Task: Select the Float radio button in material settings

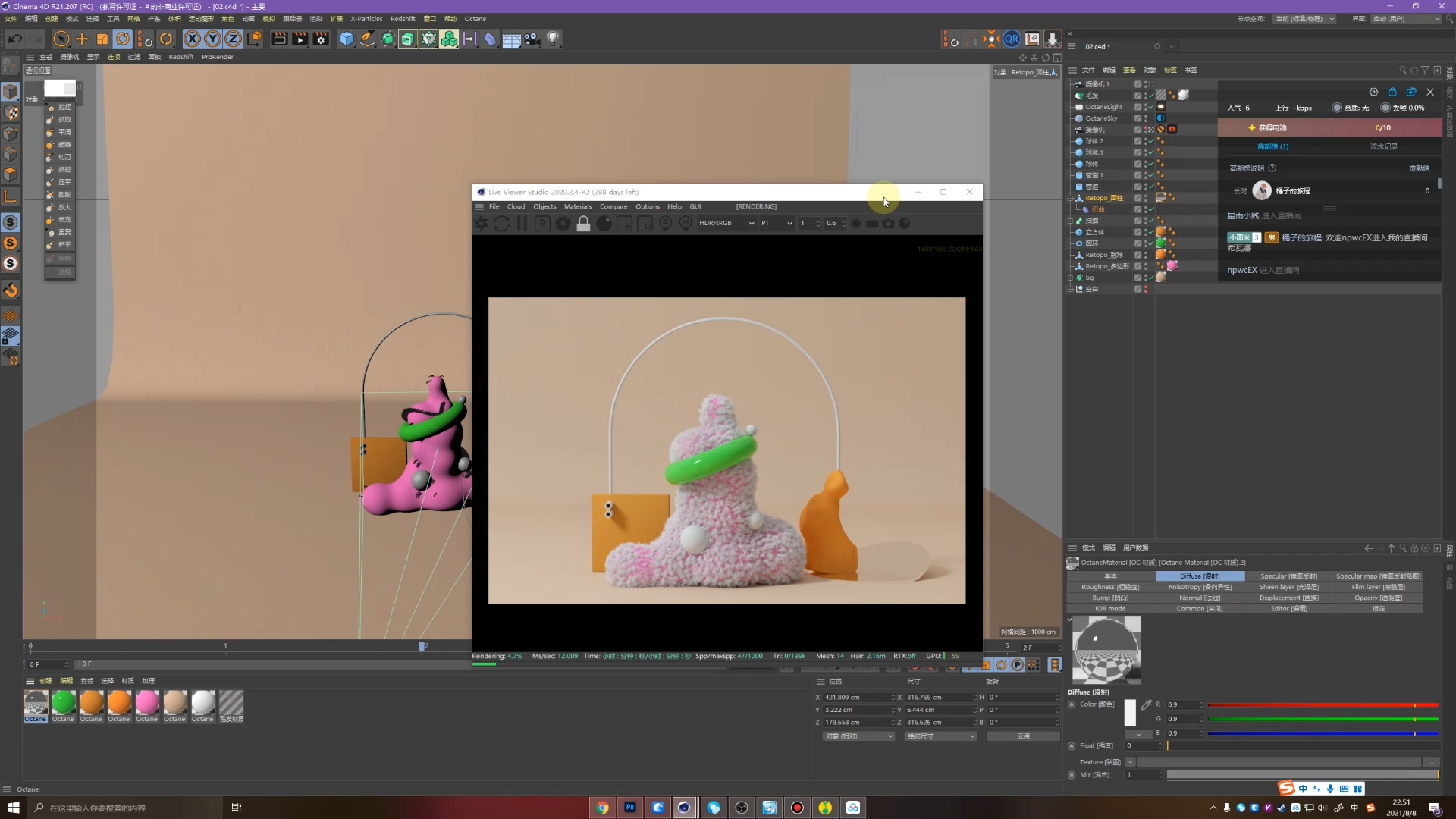Action: pyautogui.click(x=1072, y=745)
